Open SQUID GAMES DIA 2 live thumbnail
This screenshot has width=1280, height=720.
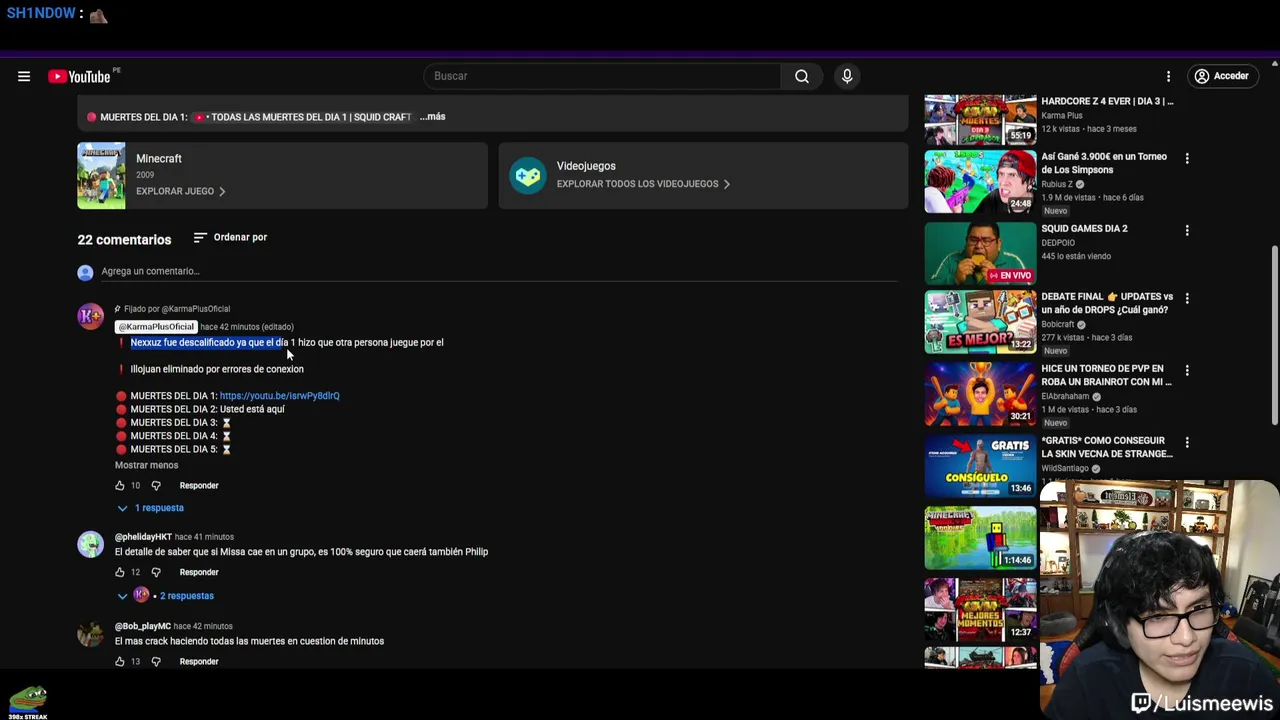point(980,253)
